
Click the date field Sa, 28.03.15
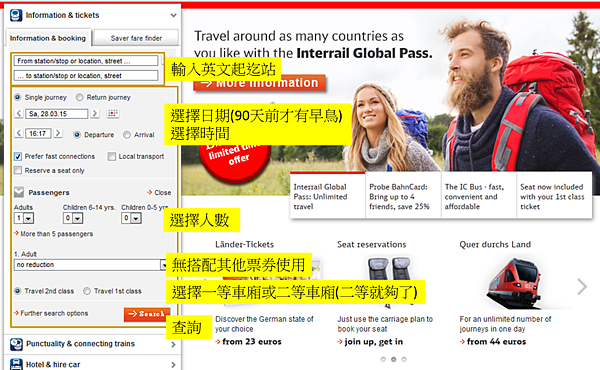click(57, 114)
